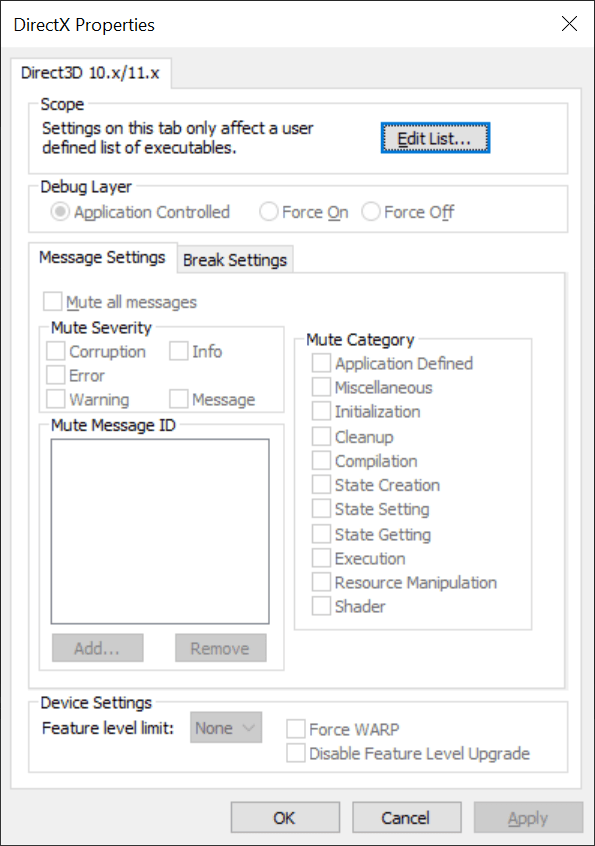Click the Apply button

pos(529,817)
